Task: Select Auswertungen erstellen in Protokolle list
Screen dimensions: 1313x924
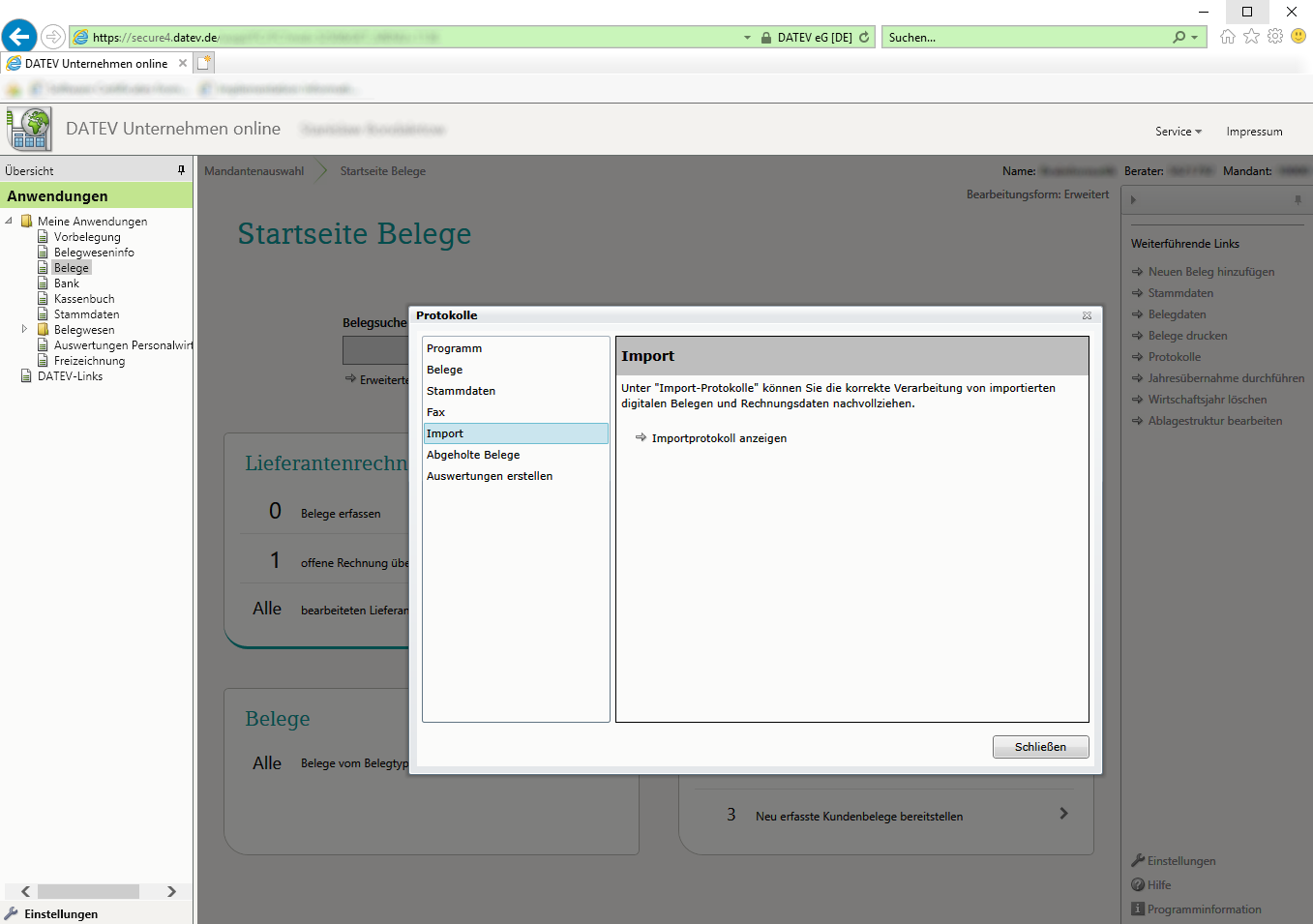Action: click(516, 476)
